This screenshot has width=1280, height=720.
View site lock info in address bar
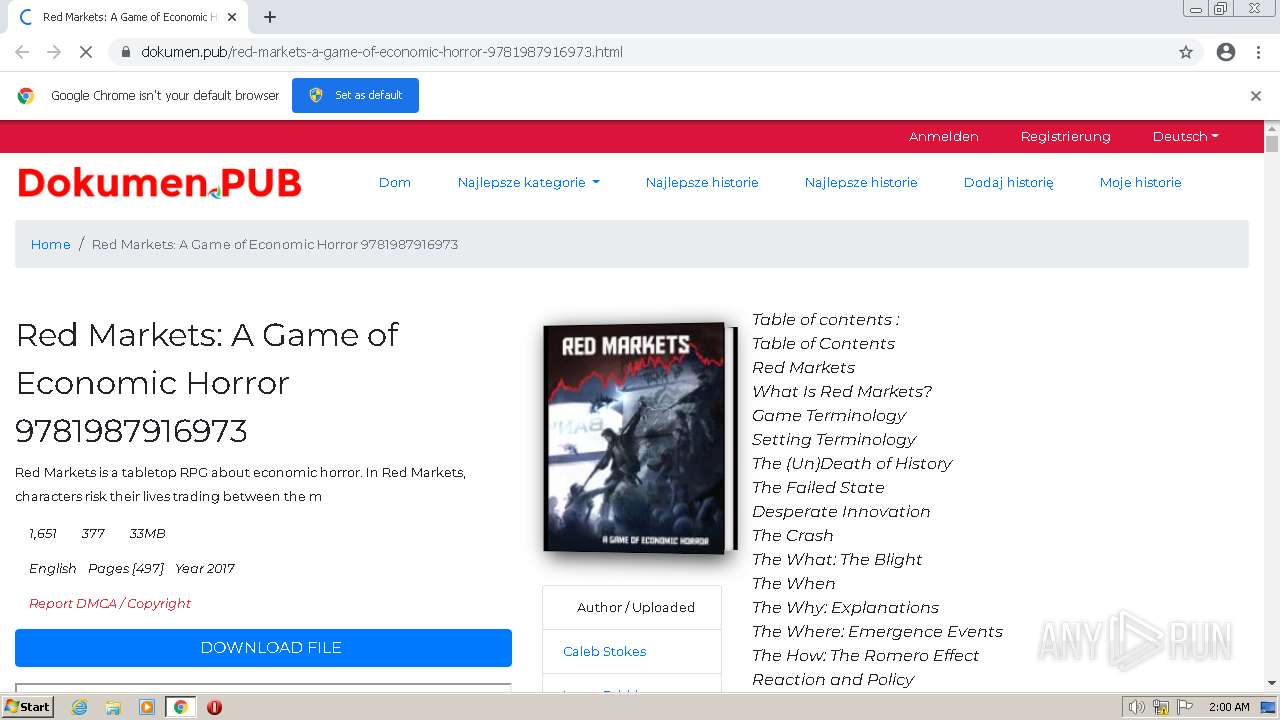[126, 52]
